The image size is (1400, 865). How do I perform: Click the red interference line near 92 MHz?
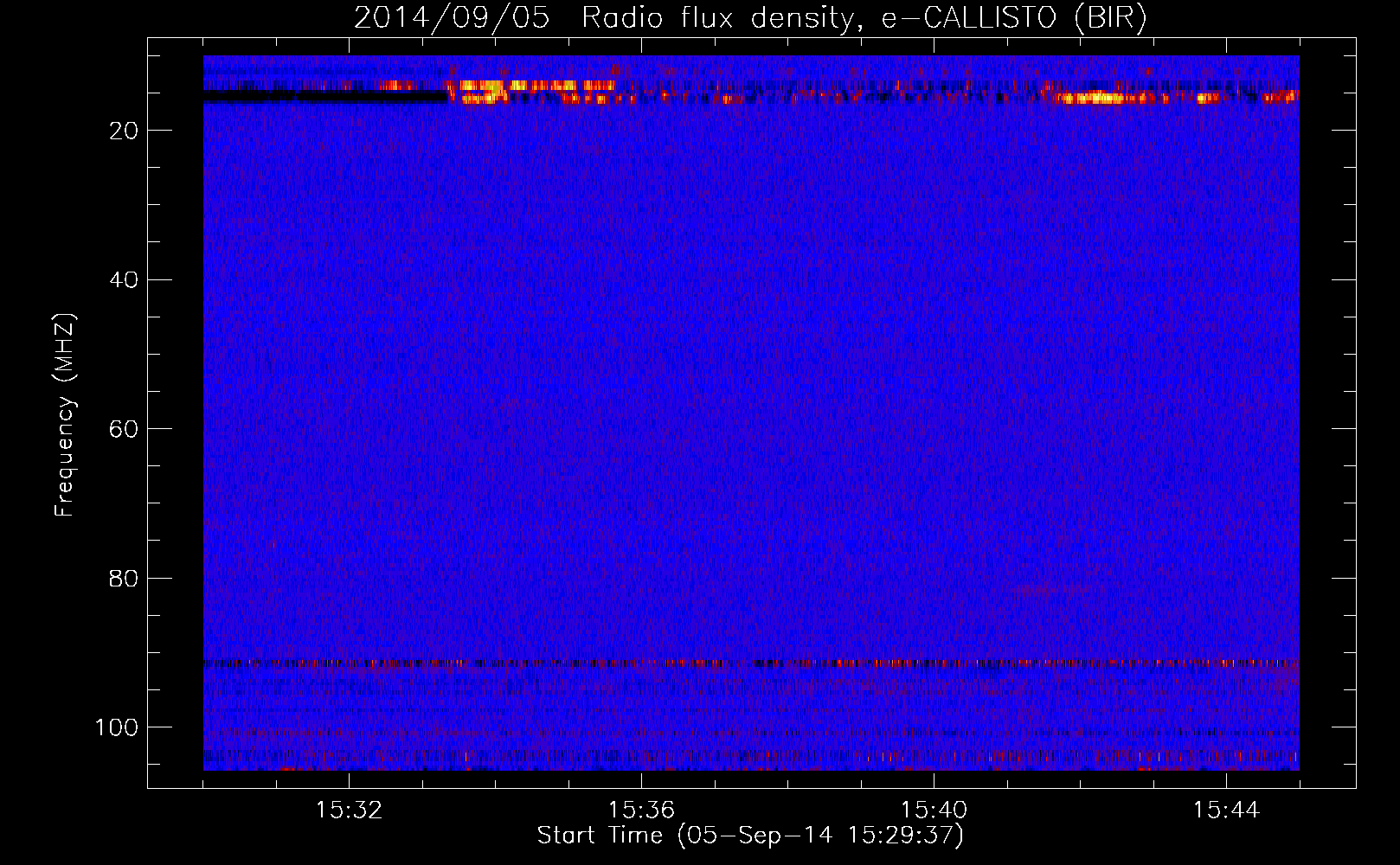(751, 663)
